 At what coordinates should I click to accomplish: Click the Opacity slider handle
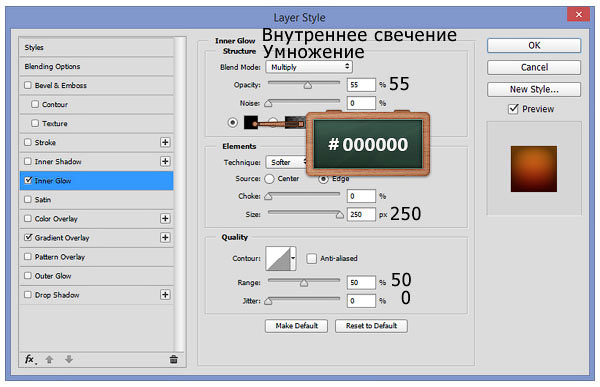pyautogui.click(x=308, y=85)
